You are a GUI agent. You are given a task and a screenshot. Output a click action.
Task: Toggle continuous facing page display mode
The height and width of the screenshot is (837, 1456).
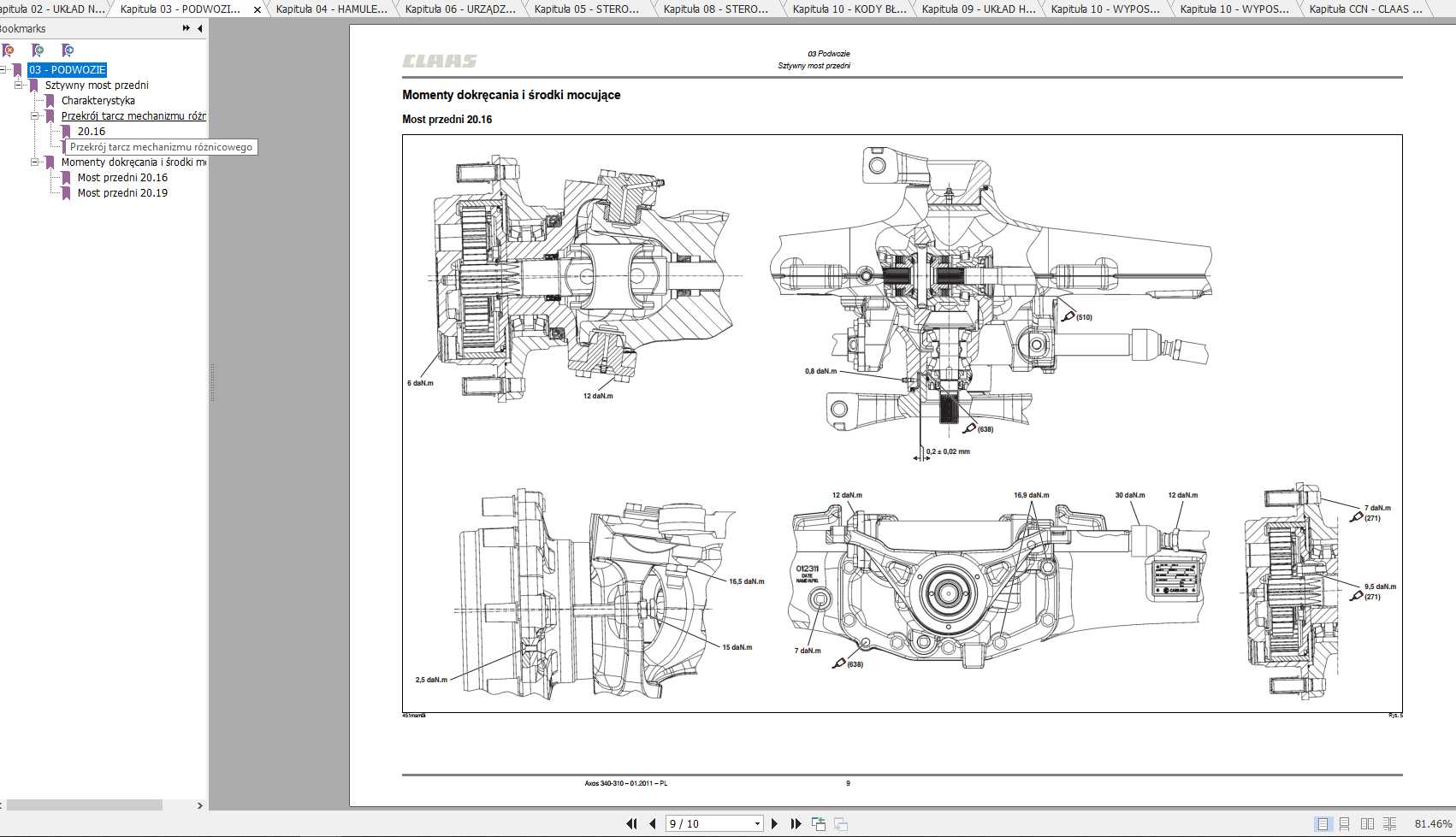[1391, 823]
